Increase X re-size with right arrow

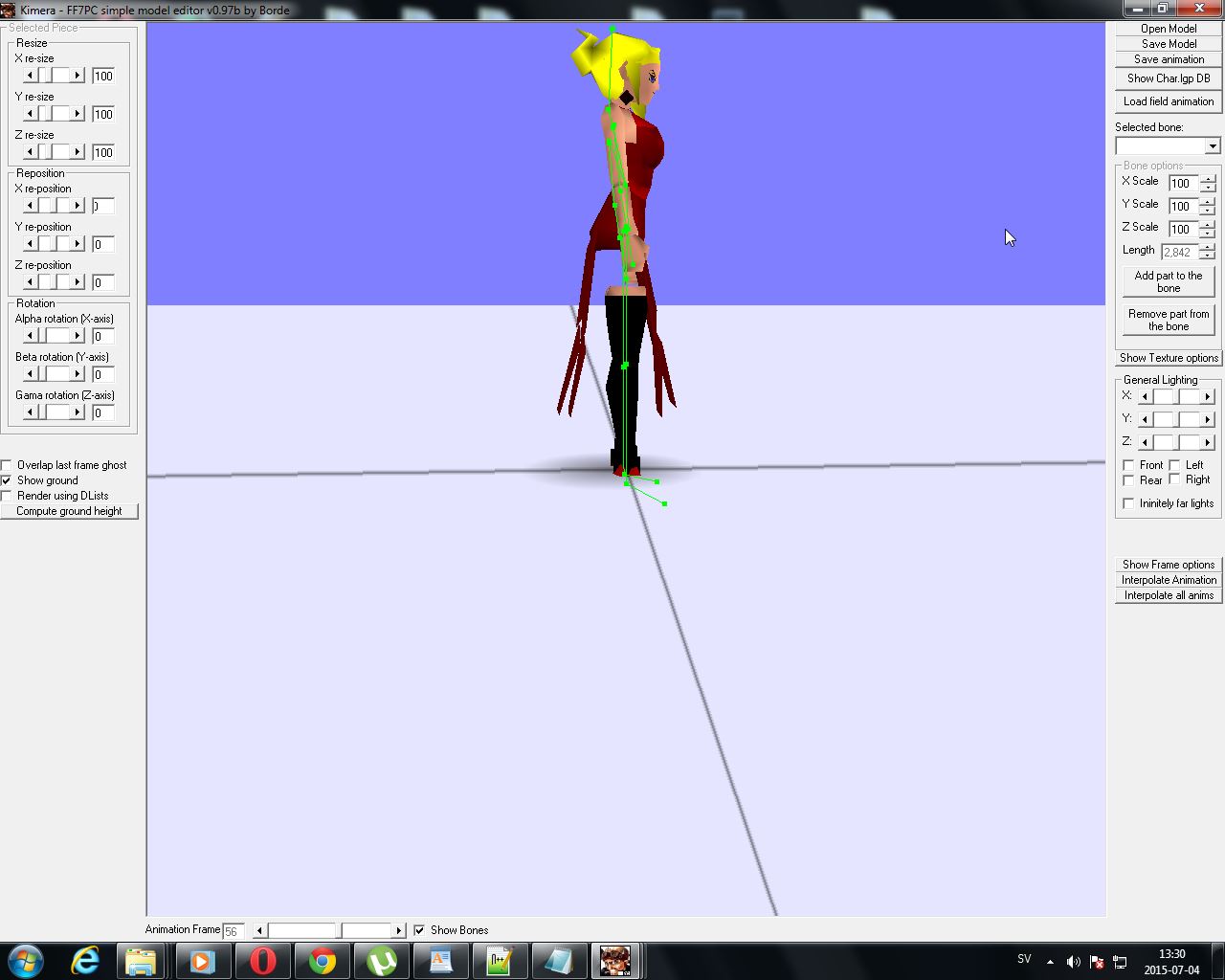78,76
